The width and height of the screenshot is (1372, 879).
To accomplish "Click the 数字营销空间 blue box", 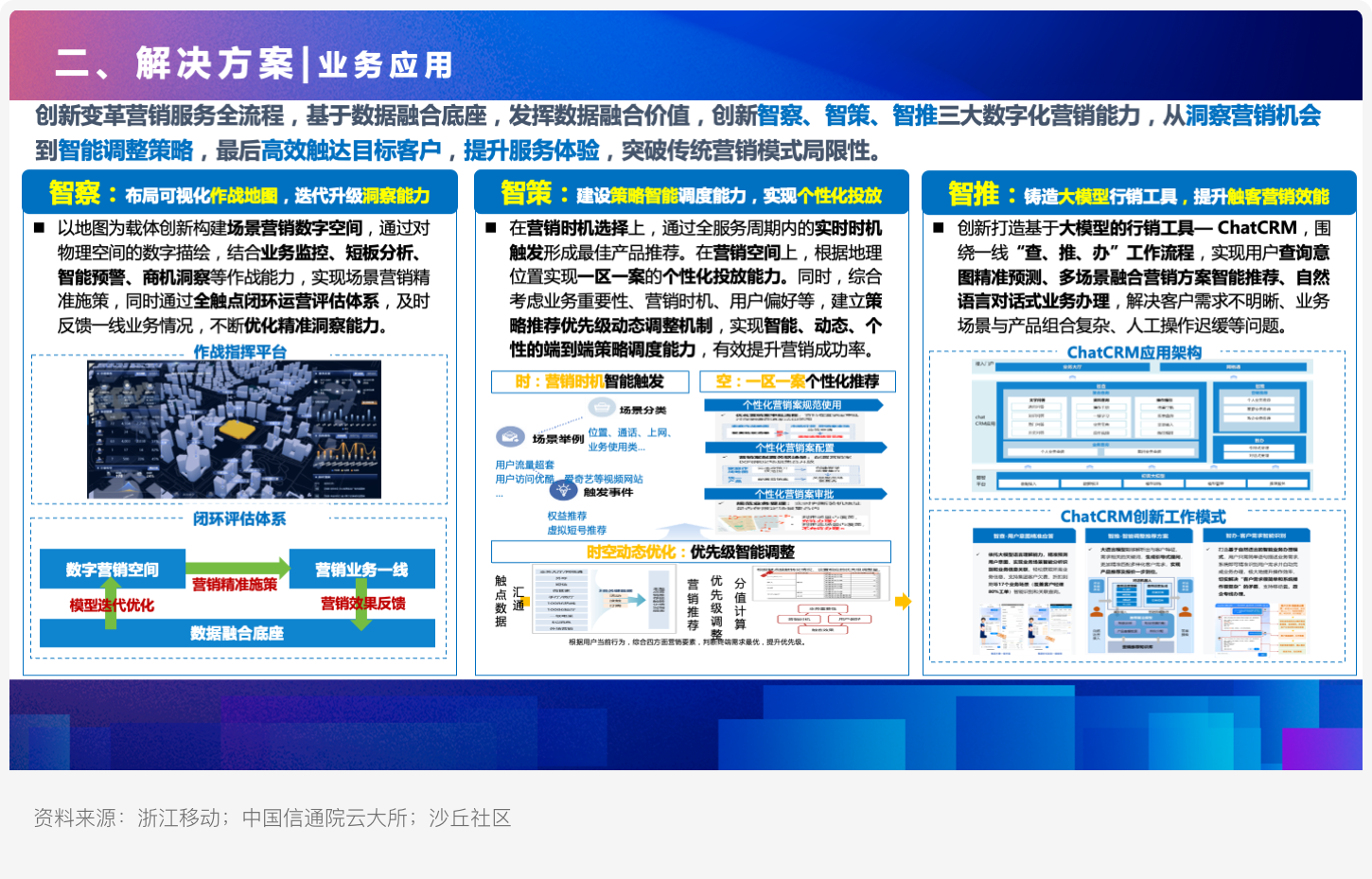I will [112, 570].
